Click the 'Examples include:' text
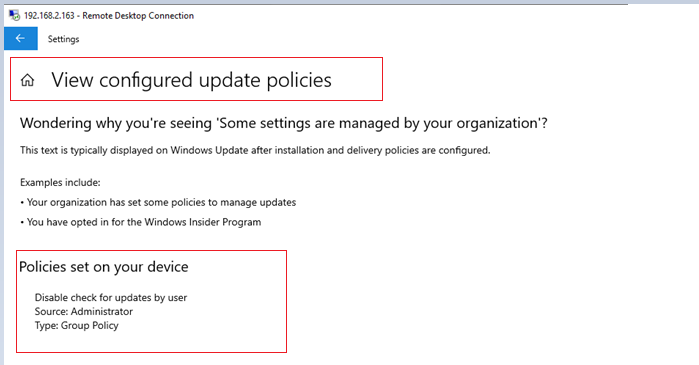The image size is (699, 365). [x=60, y=183]
